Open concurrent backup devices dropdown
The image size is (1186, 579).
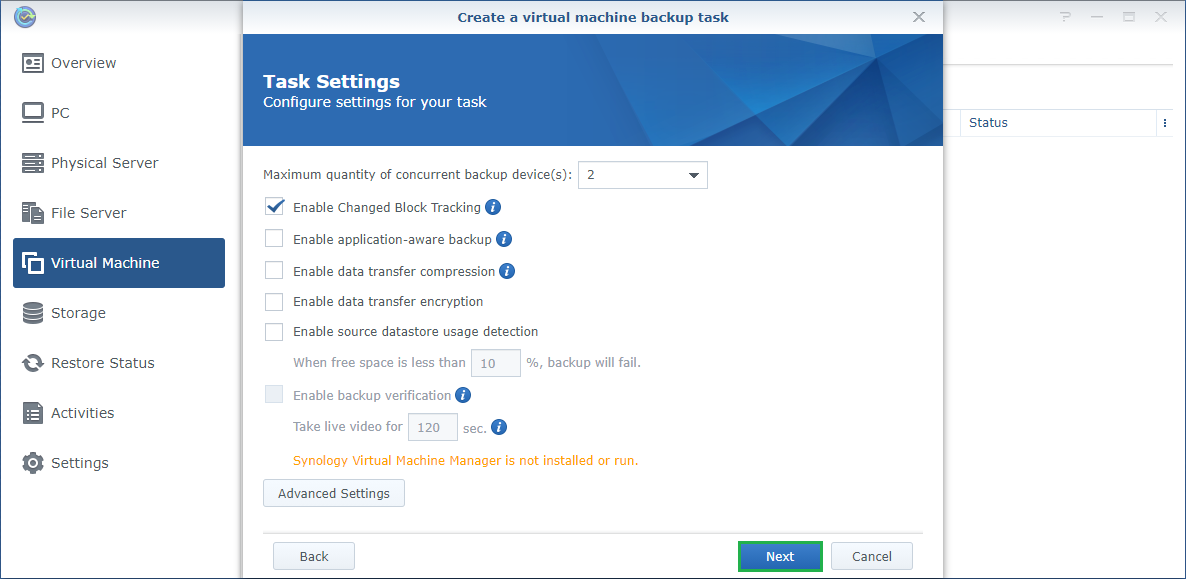(643, 175)
